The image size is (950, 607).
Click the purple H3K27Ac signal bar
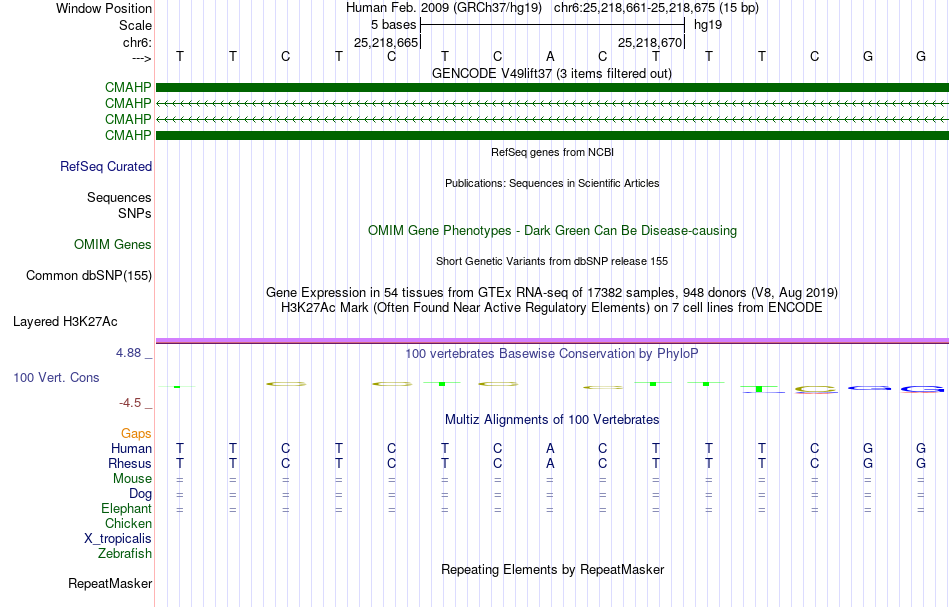(552, 341)
